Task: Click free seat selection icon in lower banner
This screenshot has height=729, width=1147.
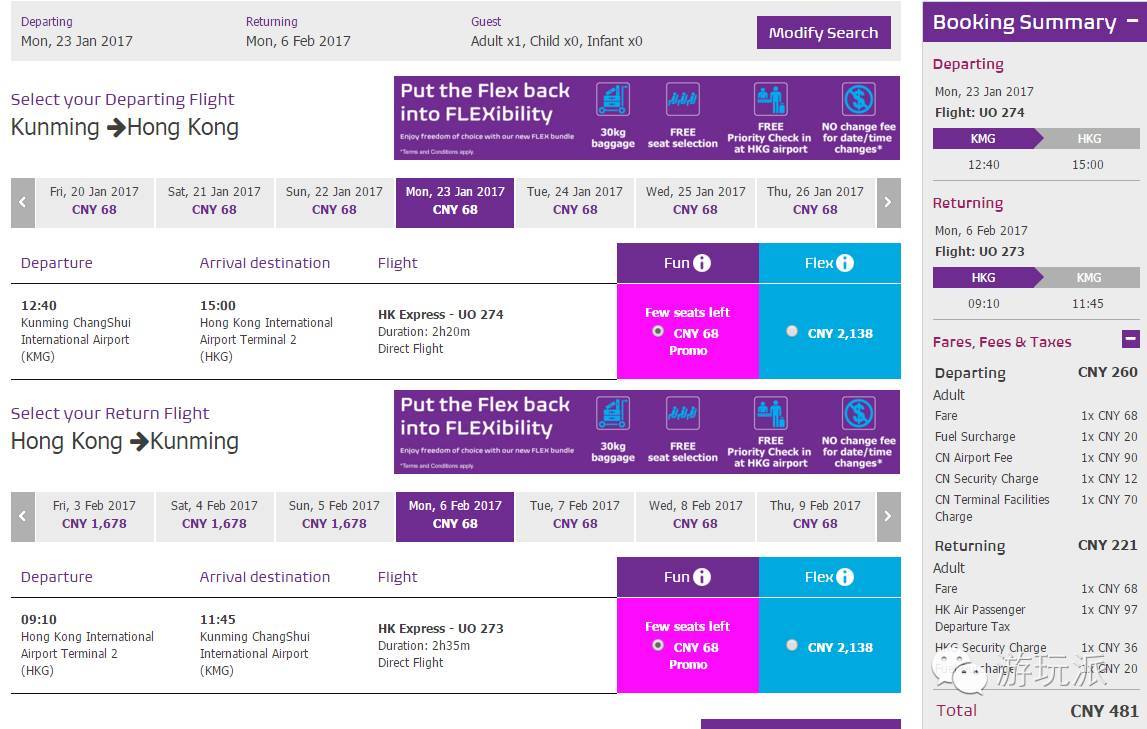Action: pos(682,414)
